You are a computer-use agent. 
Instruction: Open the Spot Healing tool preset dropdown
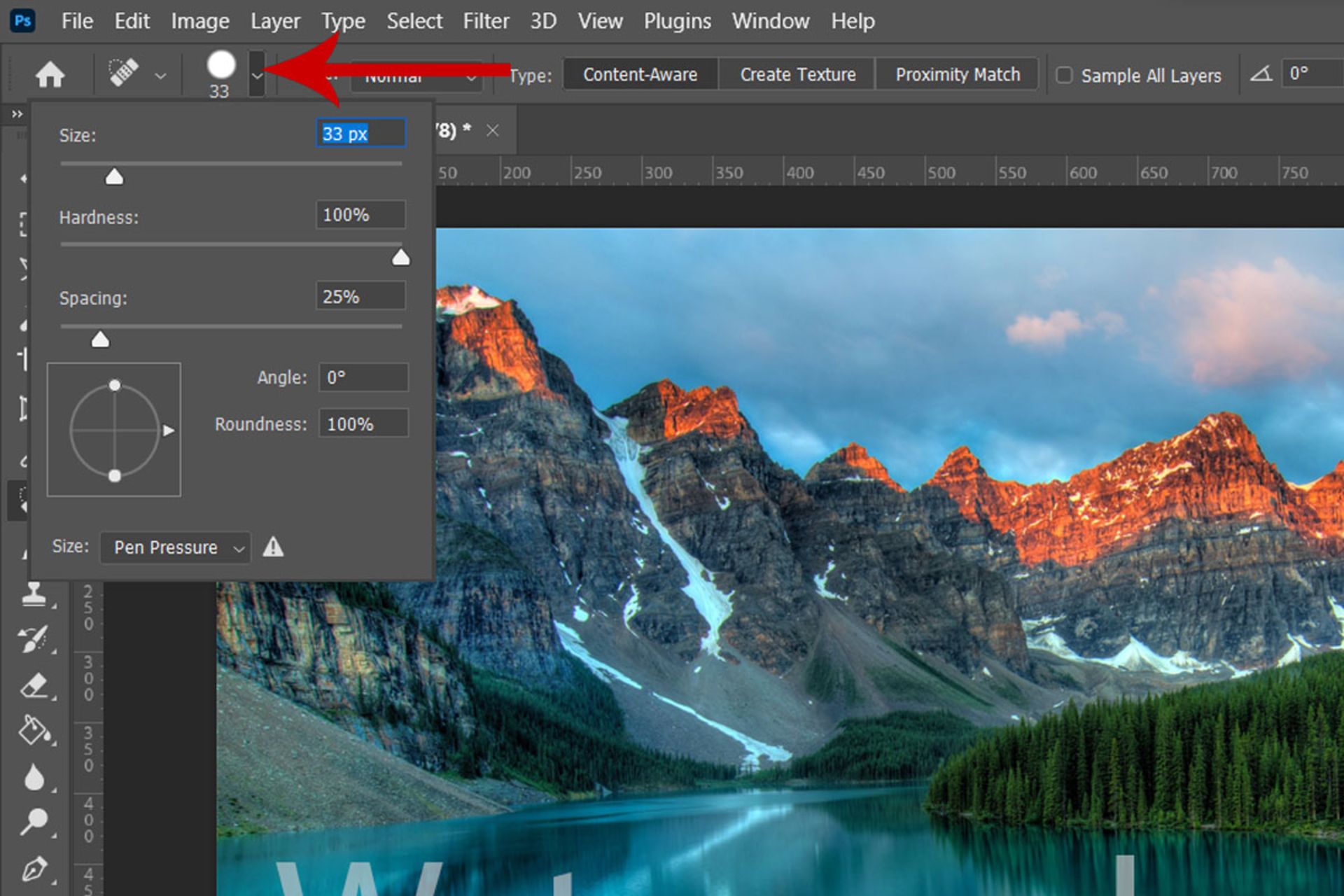(160, 76)
